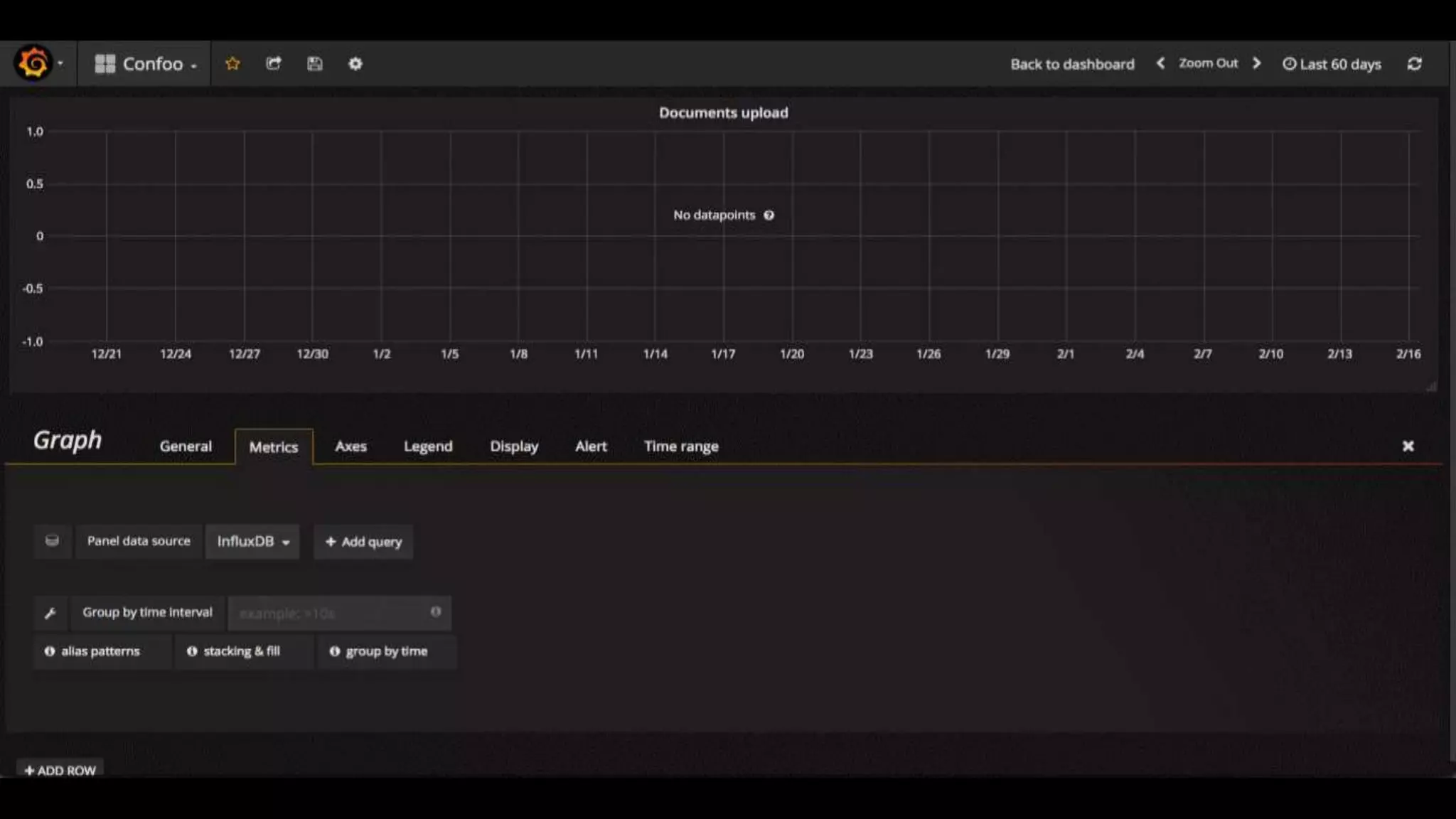
Task: Click the Grafana logo menu icon
Action: coord(33,63)
